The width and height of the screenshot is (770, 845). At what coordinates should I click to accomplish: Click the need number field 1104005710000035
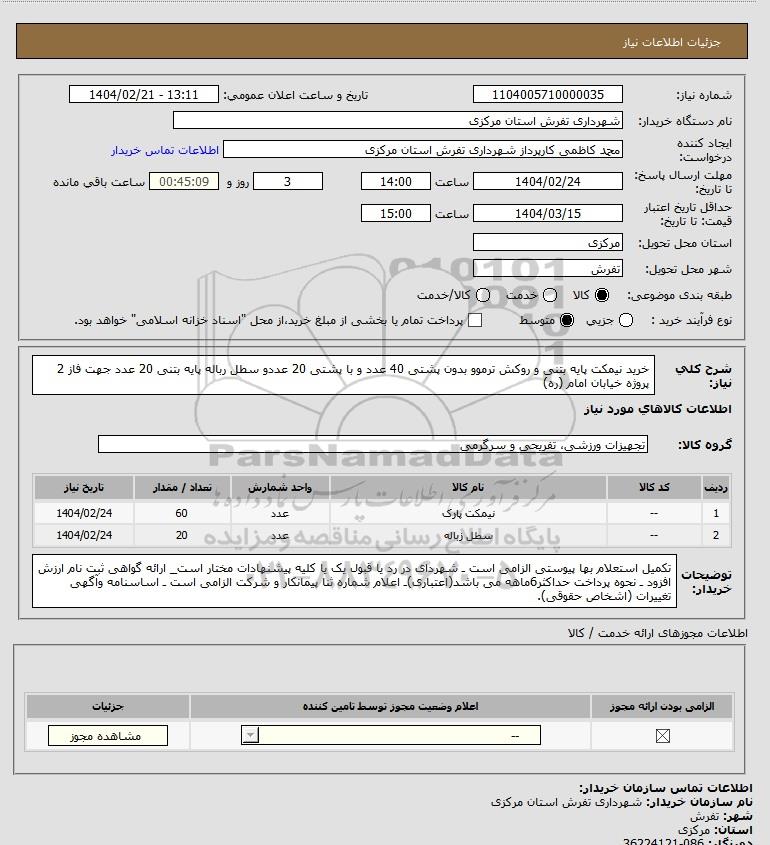point(547,94)
